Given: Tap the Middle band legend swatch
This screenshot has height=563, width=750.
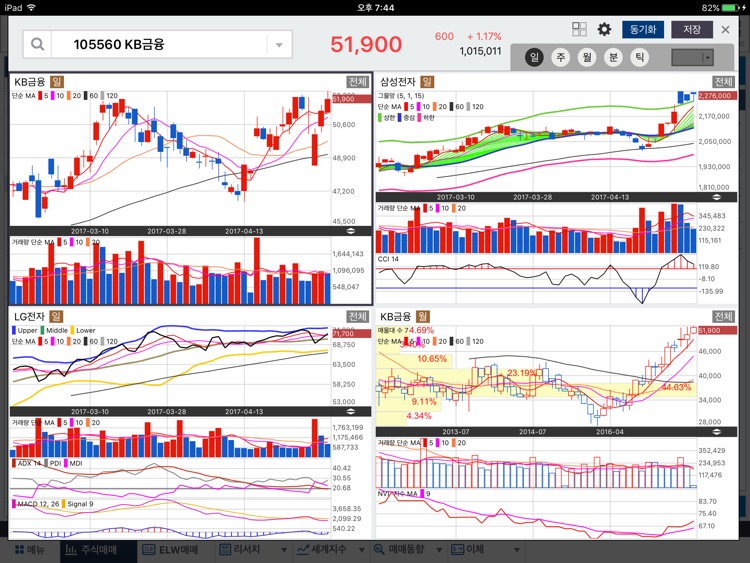Looking at the screenshot, I should tap(43, 330).
